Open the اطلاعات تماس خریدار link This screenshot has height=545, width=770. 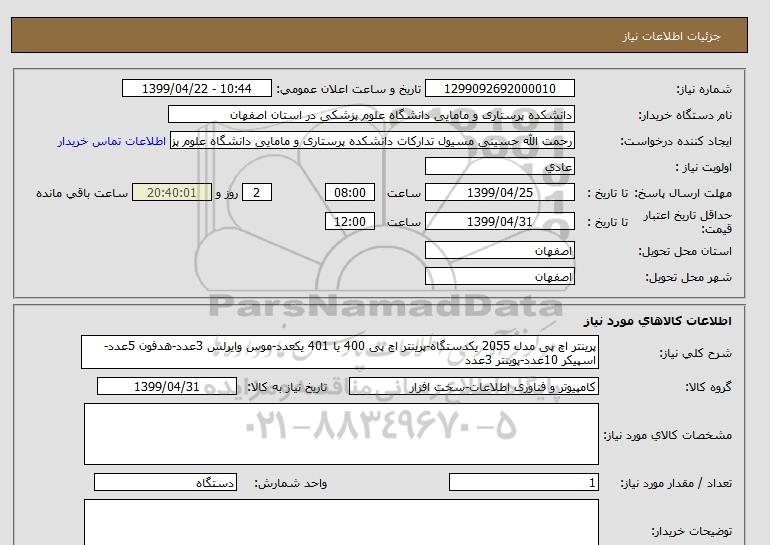coord(111,141)
